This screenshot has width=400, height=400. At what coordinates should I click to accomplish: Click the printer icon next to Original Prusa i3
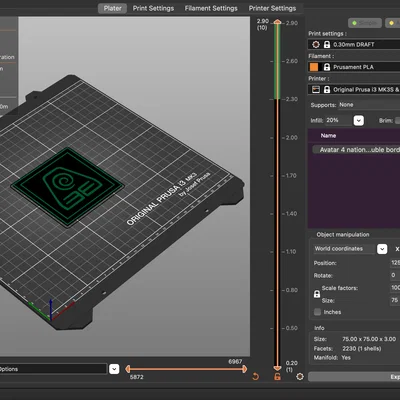click(x=316, y=89)
